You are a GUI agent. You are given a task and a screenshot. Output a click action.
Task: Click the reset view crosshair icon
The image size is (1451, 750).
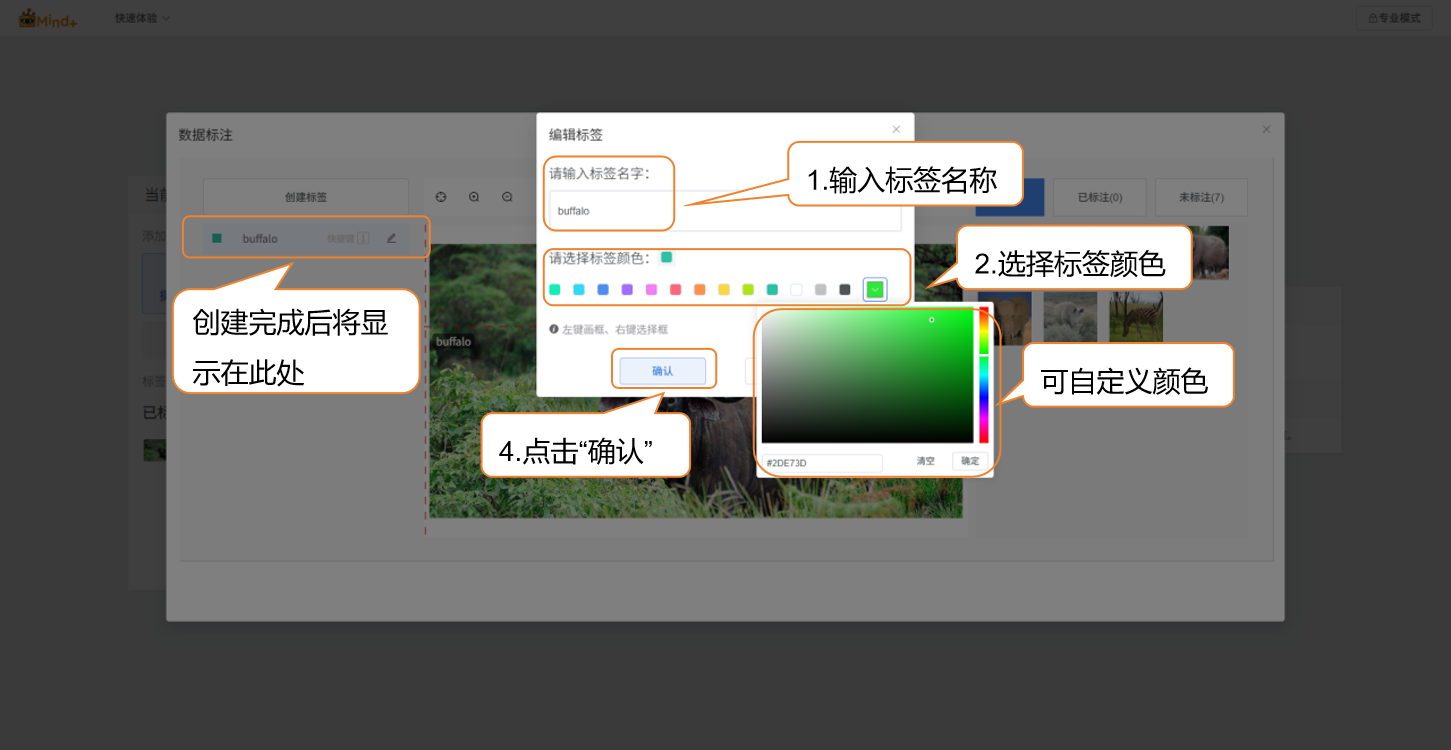coord(441,197)
